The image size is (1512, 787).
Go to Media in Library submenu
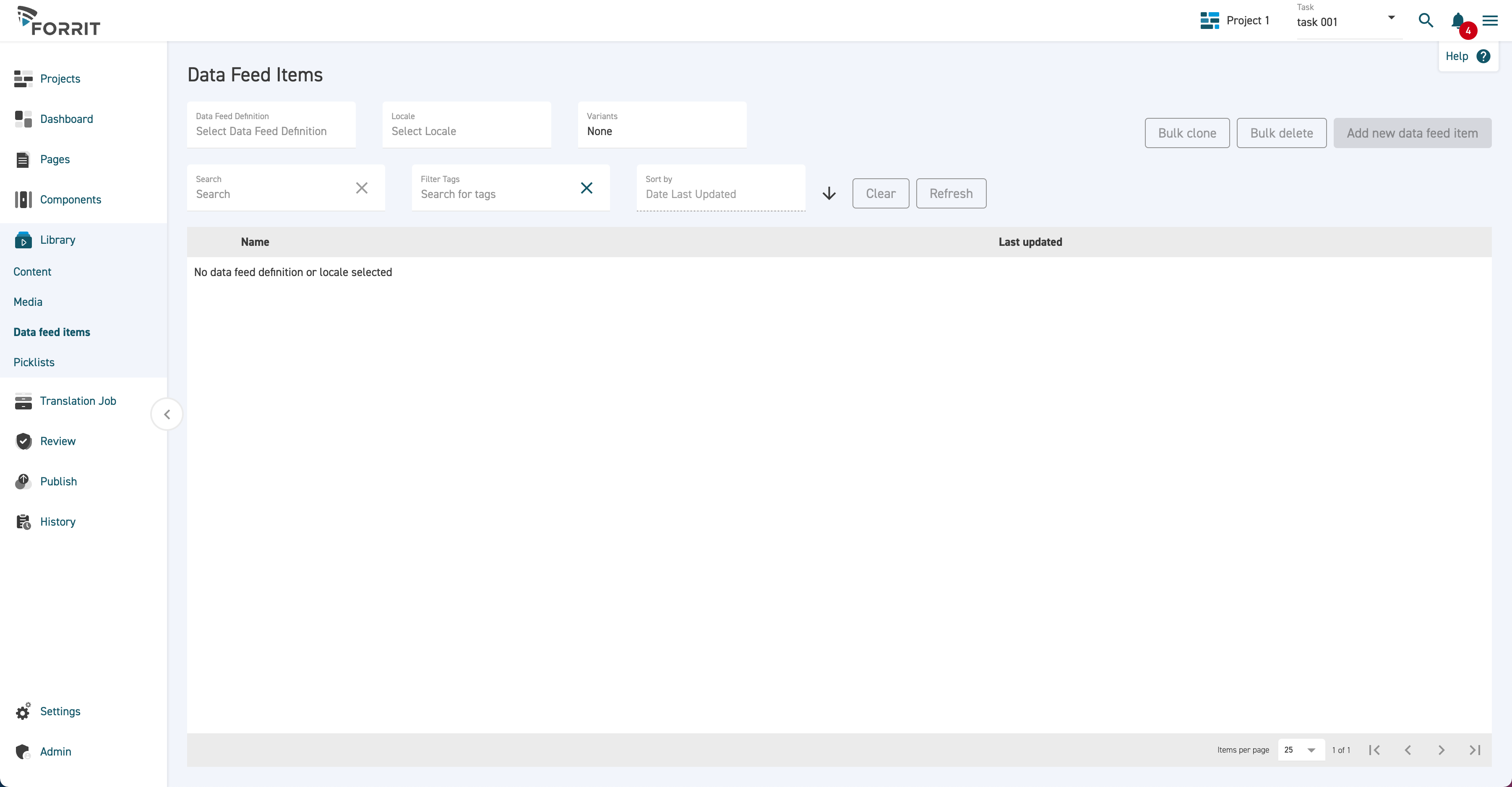(x=28, y=302)
